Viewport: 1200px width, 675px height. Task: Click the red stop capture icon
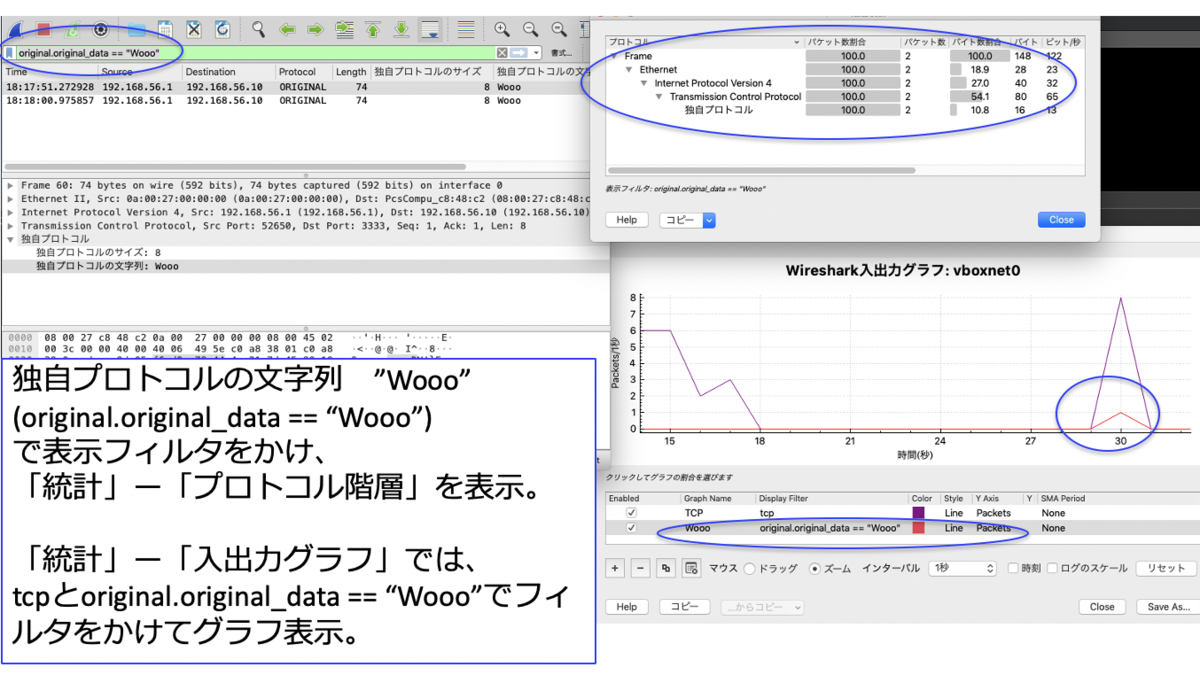(43, 30)
